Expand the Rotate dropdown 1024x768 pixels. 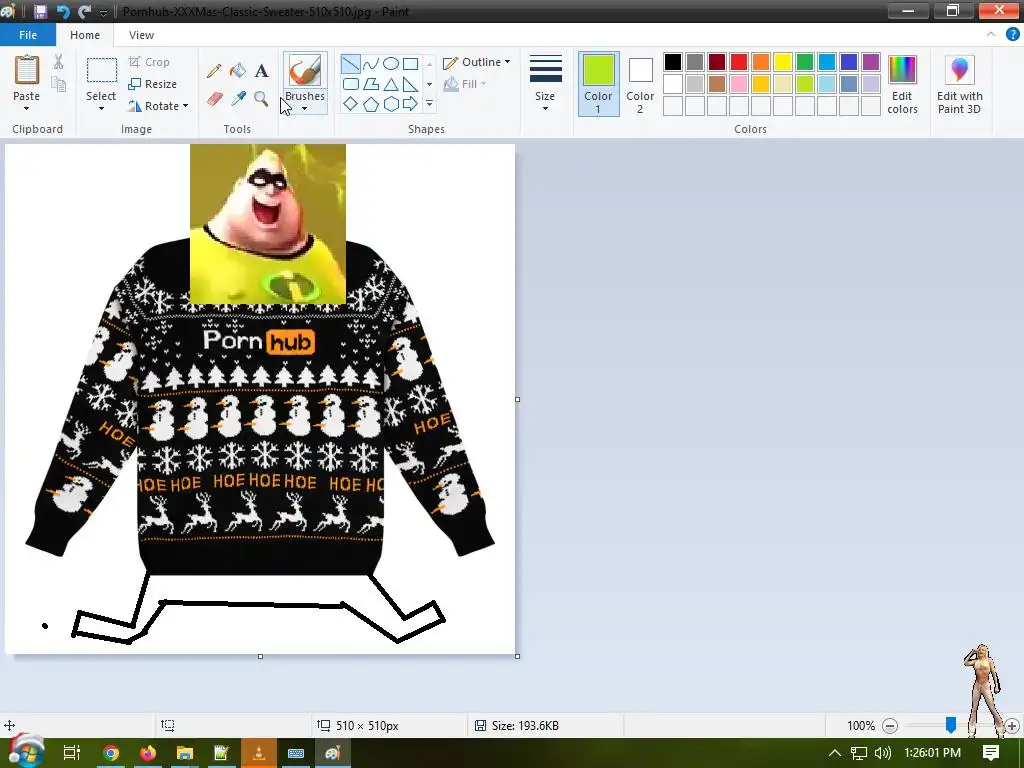click(185, 106)
